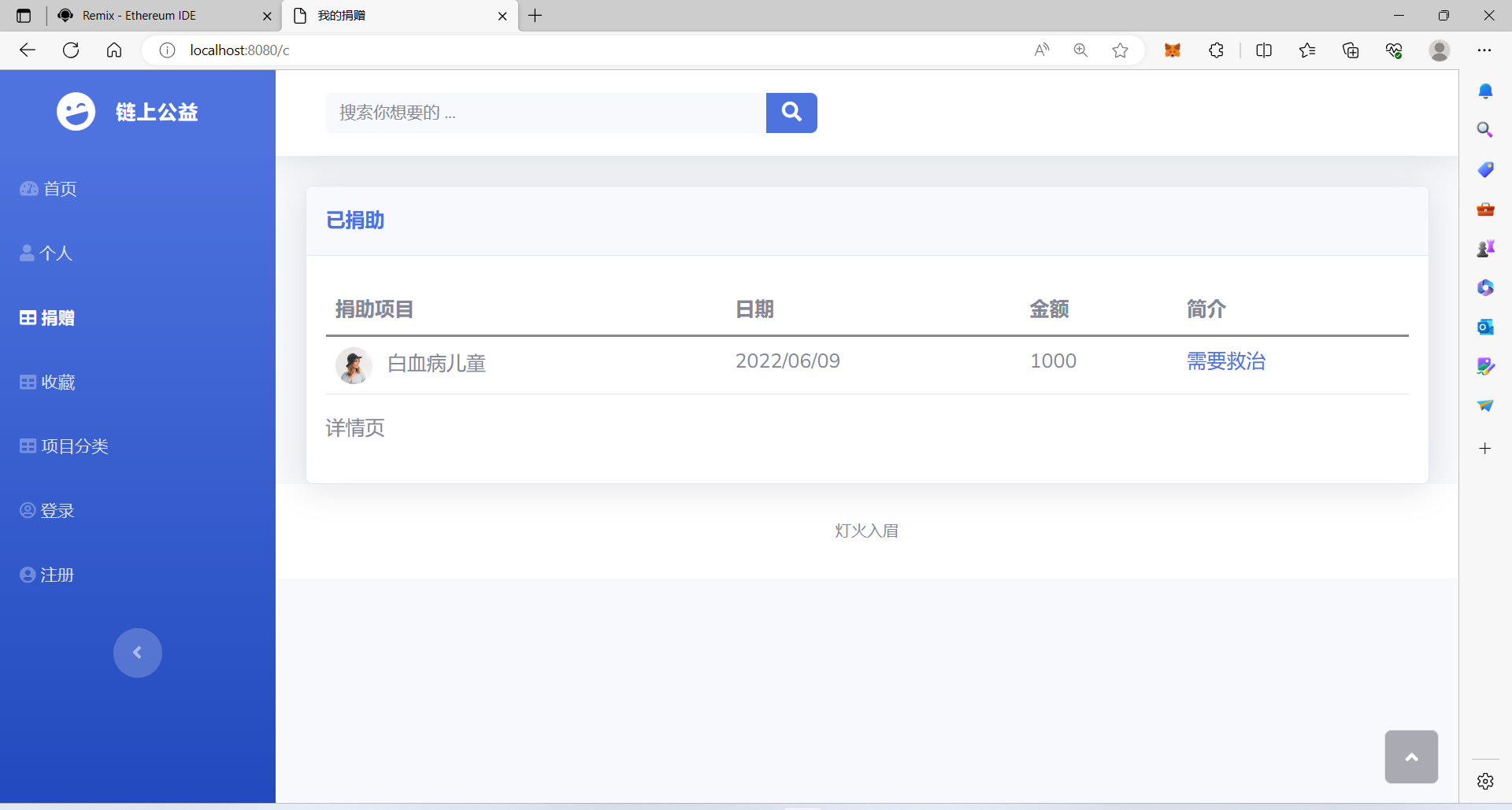Select the 捐赠 sidebar entry
1512x810 pixels.
(x=47, y=318)
